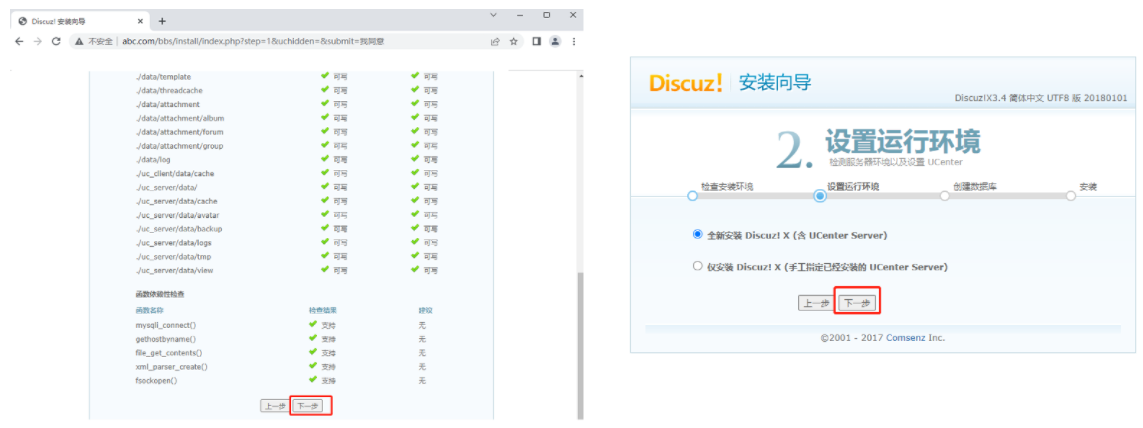This screenshot has height=428, width=1143.
Task: Click the ./data/attachment/album row text
Action: 179,118
